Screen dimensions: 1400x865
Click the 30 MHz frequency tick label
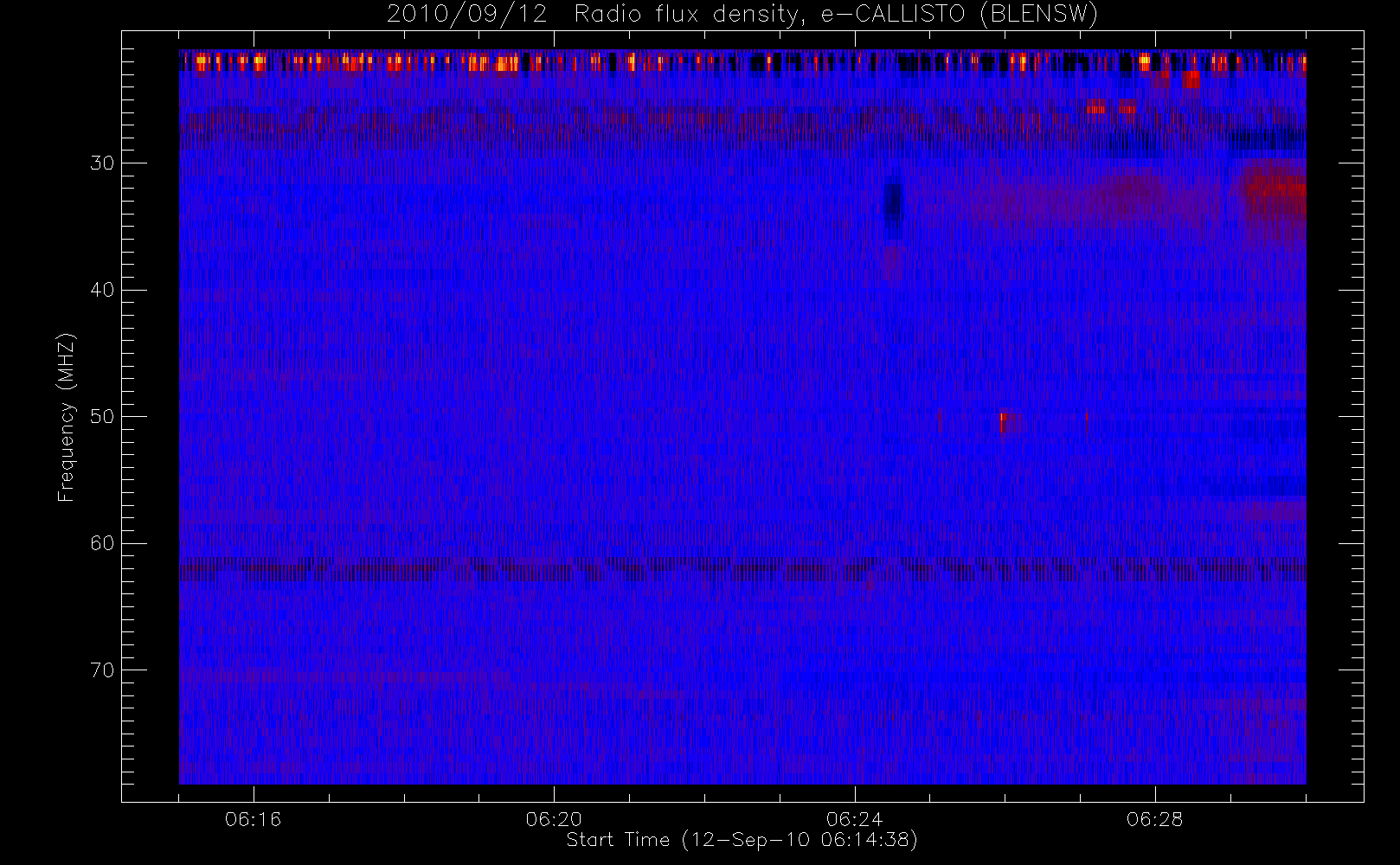click(x=101, y=163)
